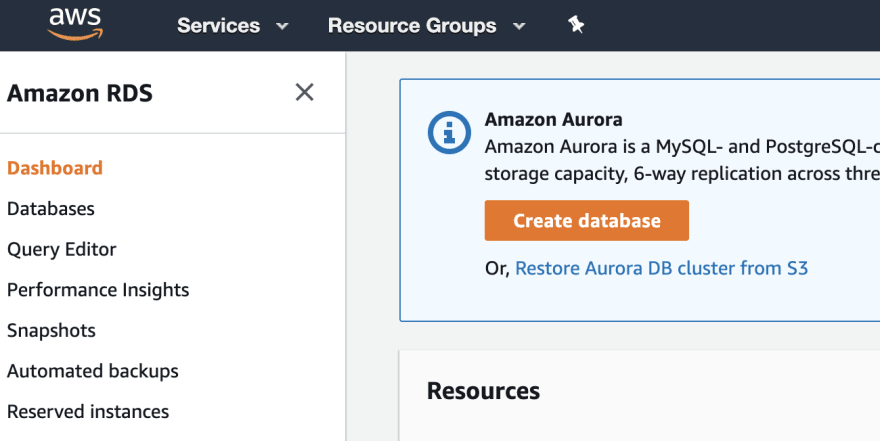
Task: Click the pushpin shortcut icon
Action: (576, 25)
